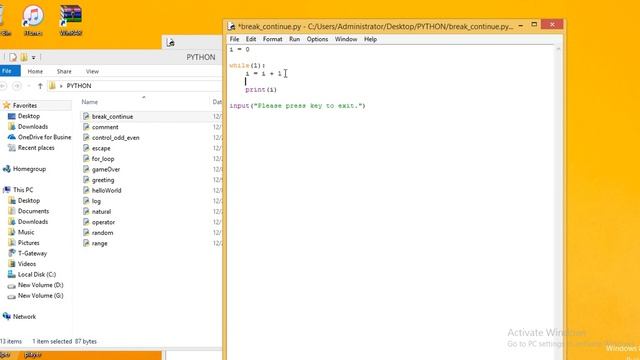Open Homegroup in navigation pane
Viewport: 640px width, 360px height.
click(29, 169)
